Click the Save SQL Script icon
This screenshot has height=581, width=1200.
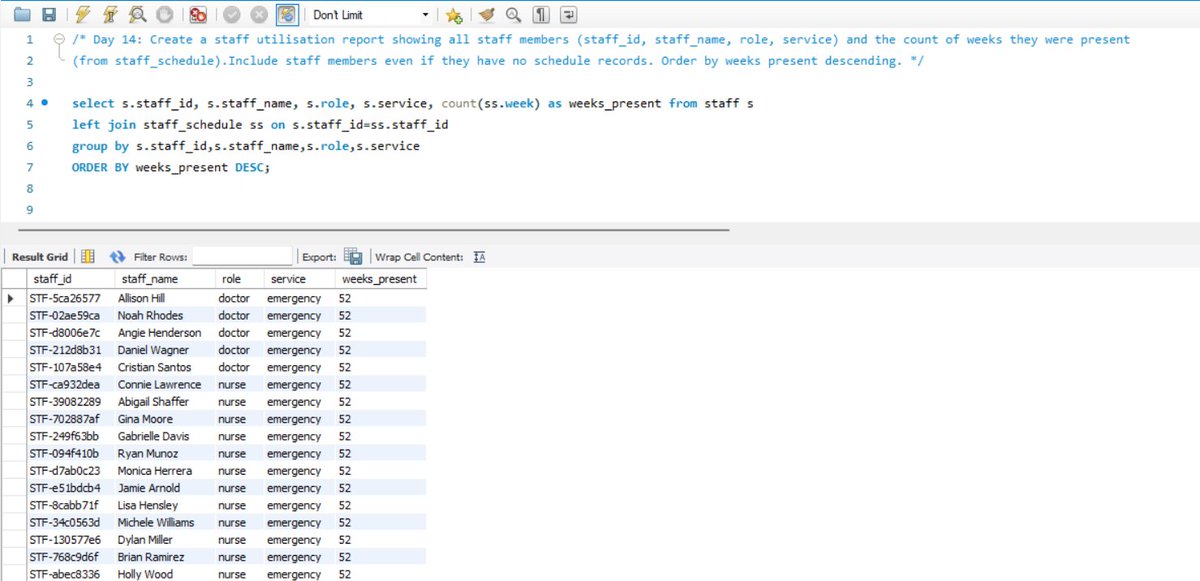click(48, 14)
